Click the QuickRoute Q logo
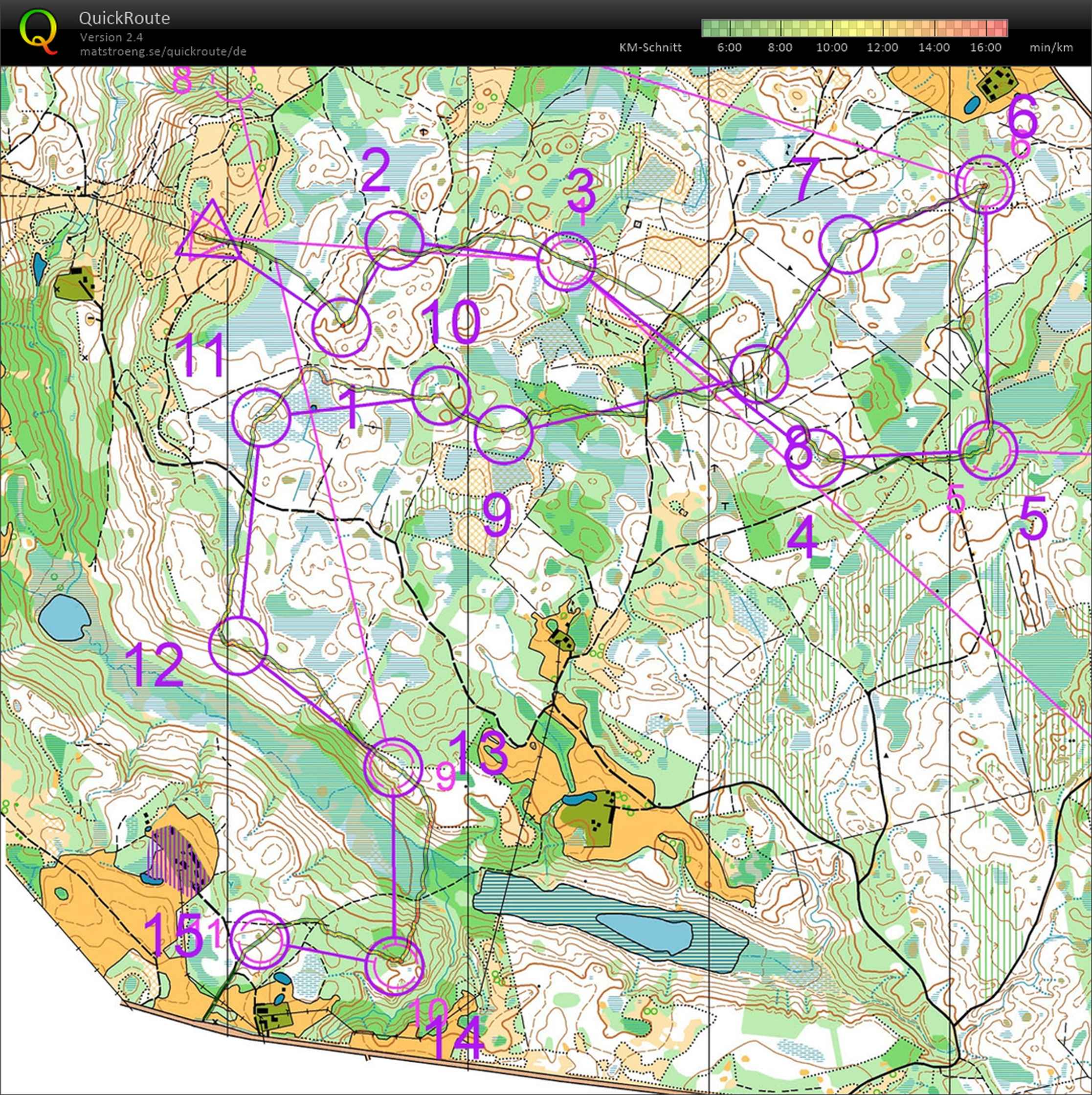 click(x=39, y=32)
